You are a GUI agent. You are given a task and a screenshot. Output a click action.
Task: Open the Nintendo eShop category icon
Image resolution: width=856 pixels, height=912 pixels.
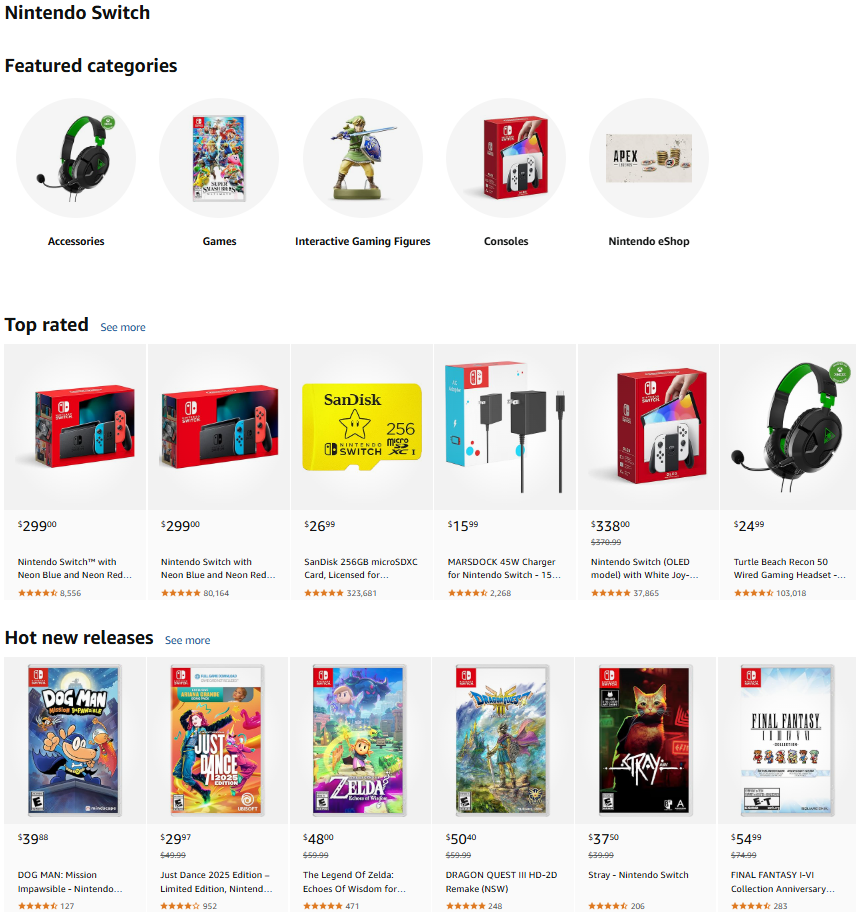(x=648, y=158)
